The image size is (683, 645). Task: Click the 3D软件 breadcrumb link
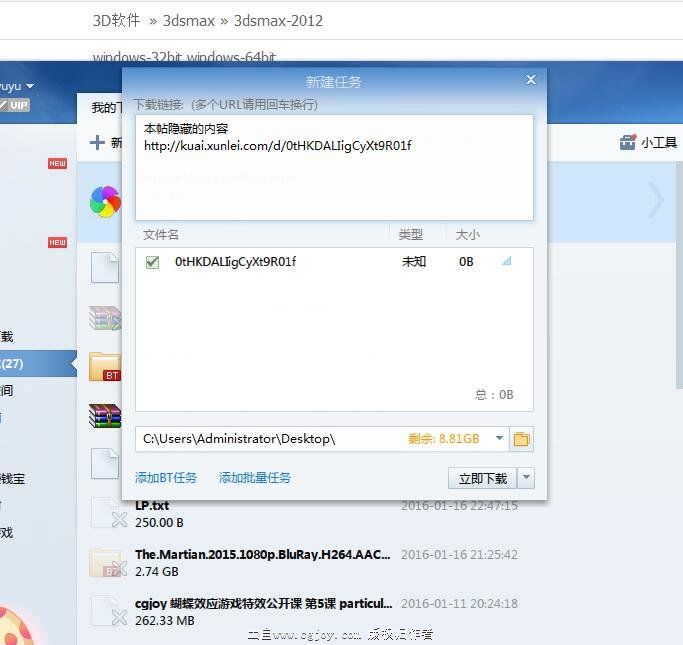pyautogui.click(x=116, y=20)
